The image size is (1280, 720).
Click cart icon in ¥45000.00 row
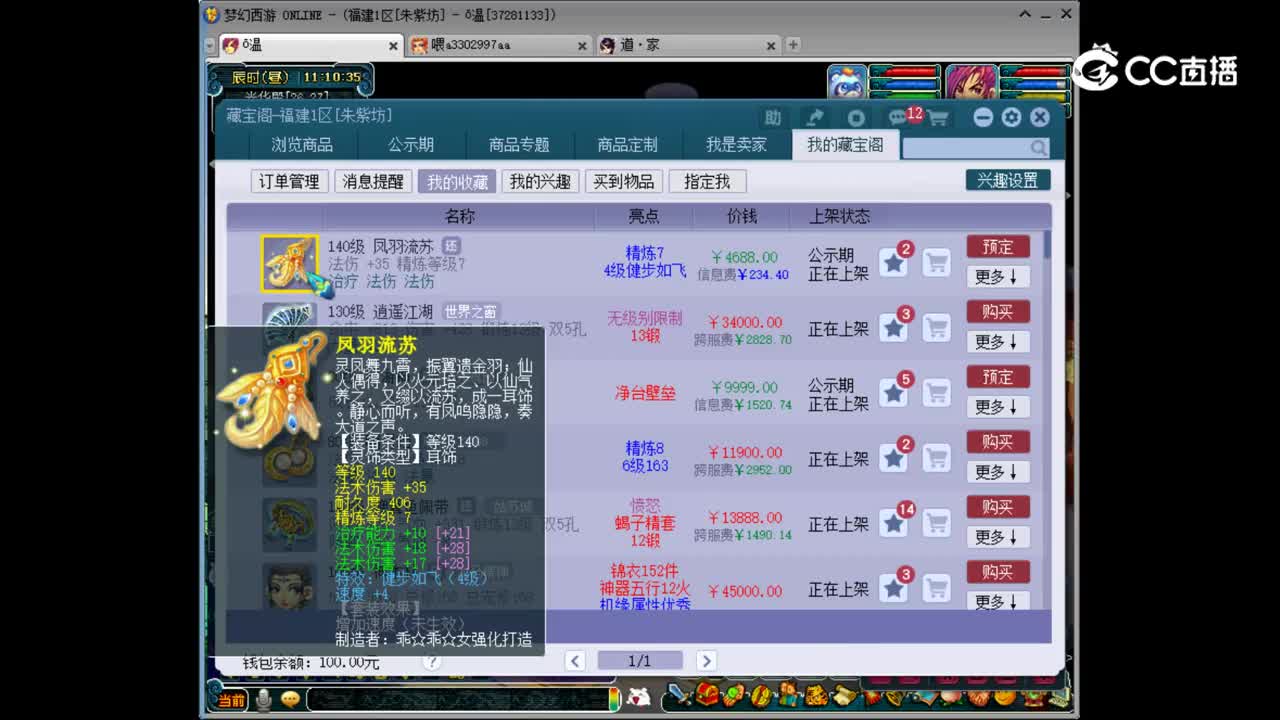(936, 588)
